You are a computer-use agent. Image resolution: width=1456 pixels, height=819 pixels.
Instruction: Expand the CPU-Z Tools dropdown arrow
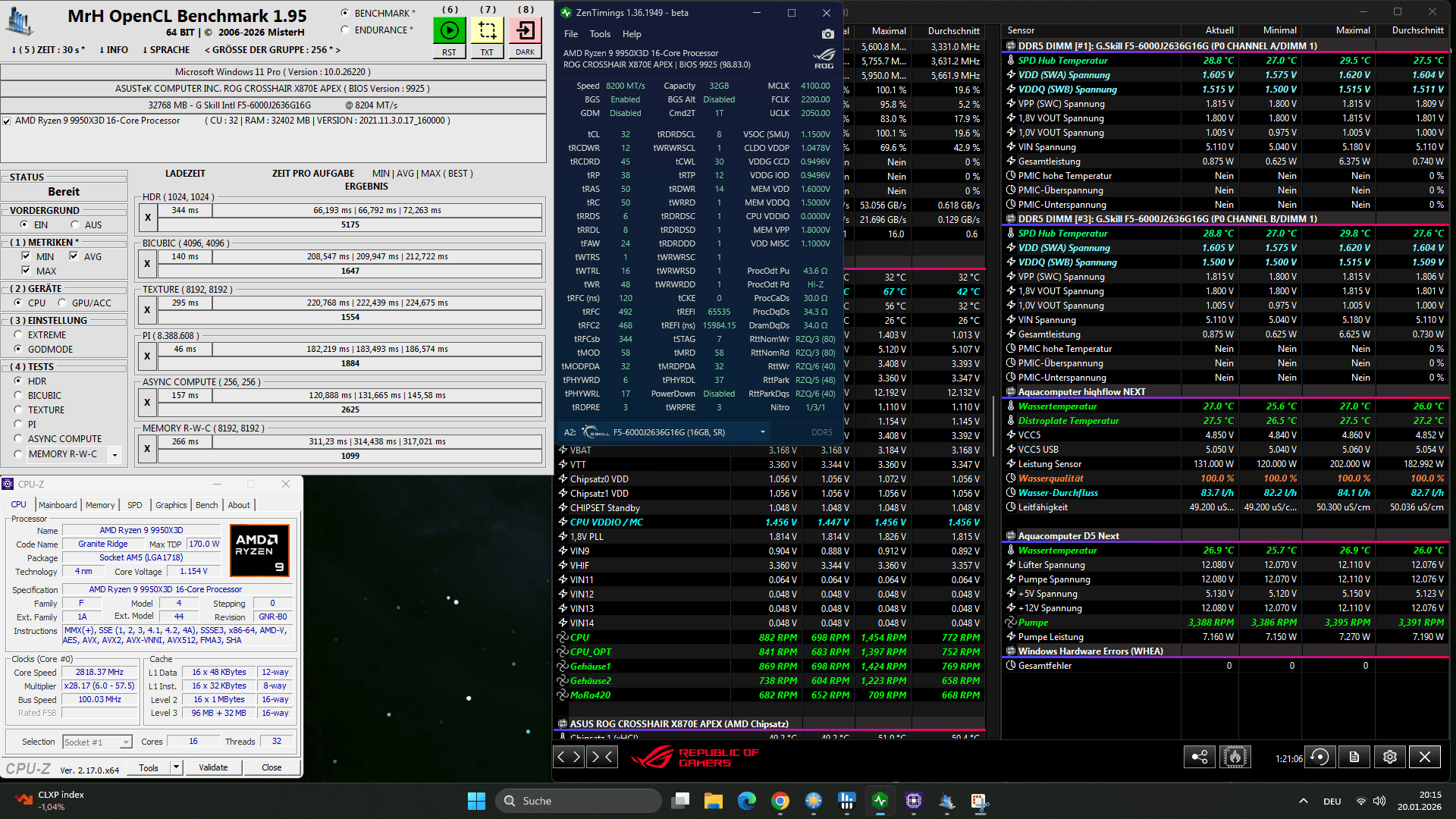pyautogui.click(x=176, y=767)
